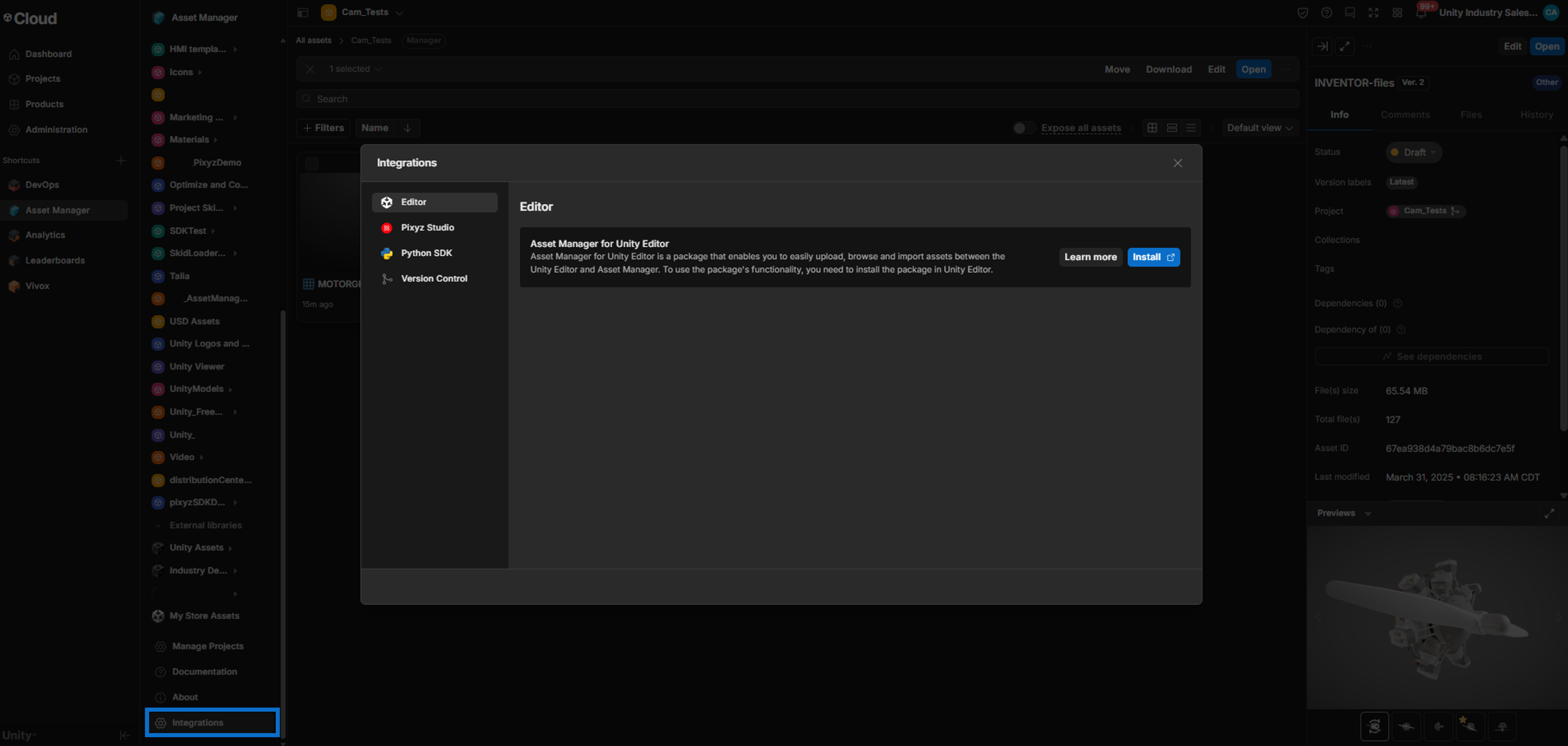The image size is (1568, 746).
Task: Collapse the details panel with arrow icon
Action: pos(1322,46)
